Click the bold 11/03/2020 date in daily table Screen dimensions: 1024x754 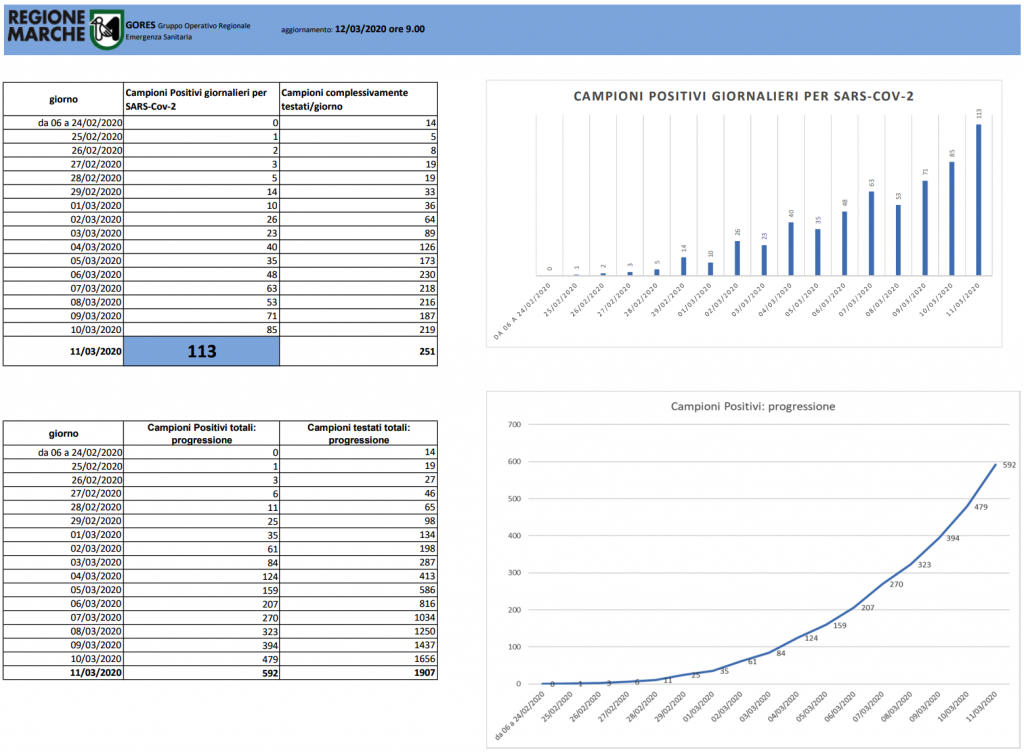pyautogui.click(x=95, y=351)
